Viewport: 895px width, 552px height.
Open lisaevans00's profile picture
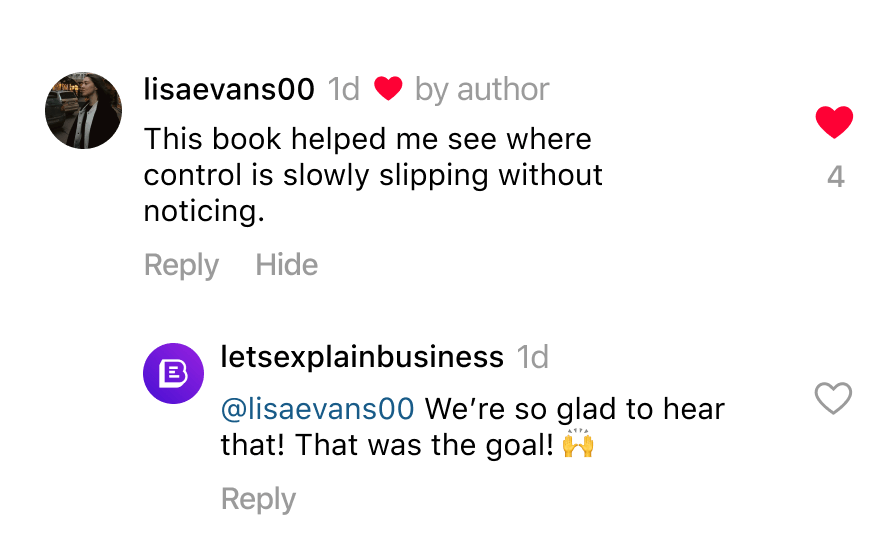click(x=83, y=111)
